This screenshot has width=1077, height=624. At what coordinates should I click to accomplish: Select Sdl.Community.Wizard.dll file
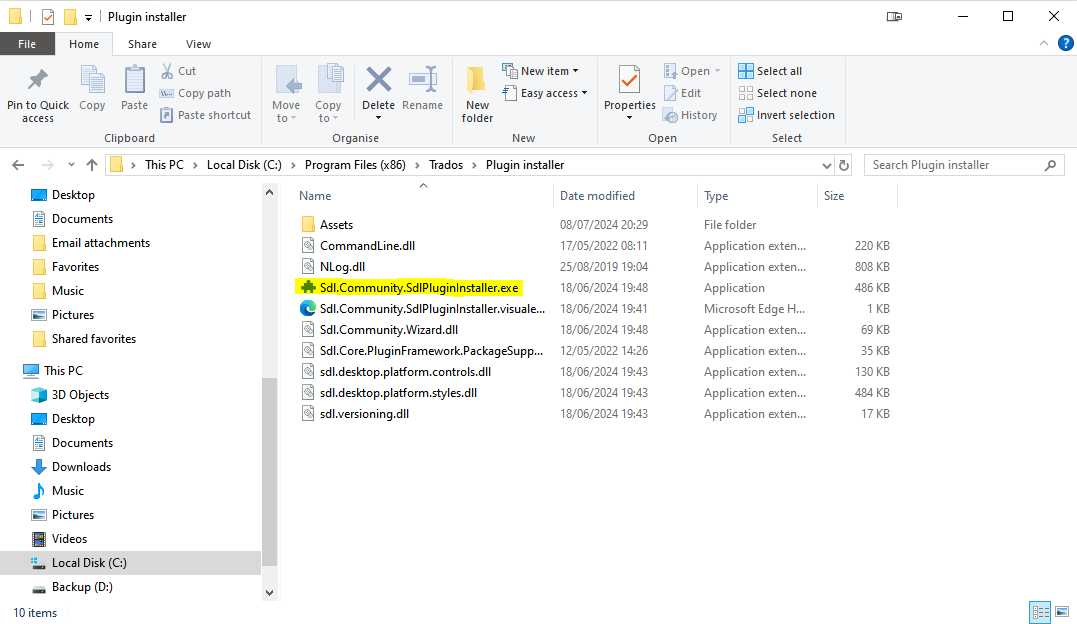379,330
